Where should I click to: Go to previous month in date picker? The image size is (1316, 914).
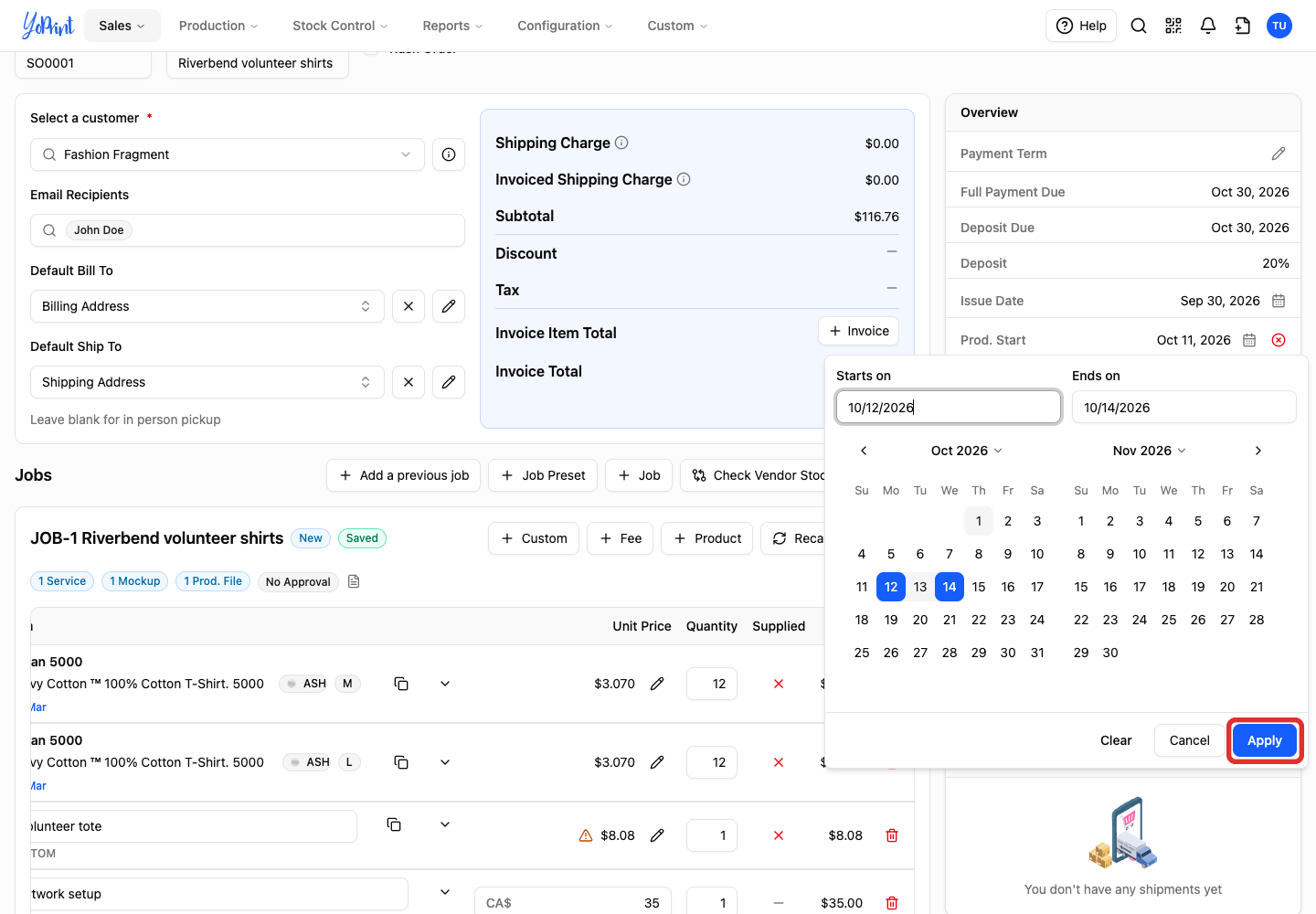[x=864, y=451]
